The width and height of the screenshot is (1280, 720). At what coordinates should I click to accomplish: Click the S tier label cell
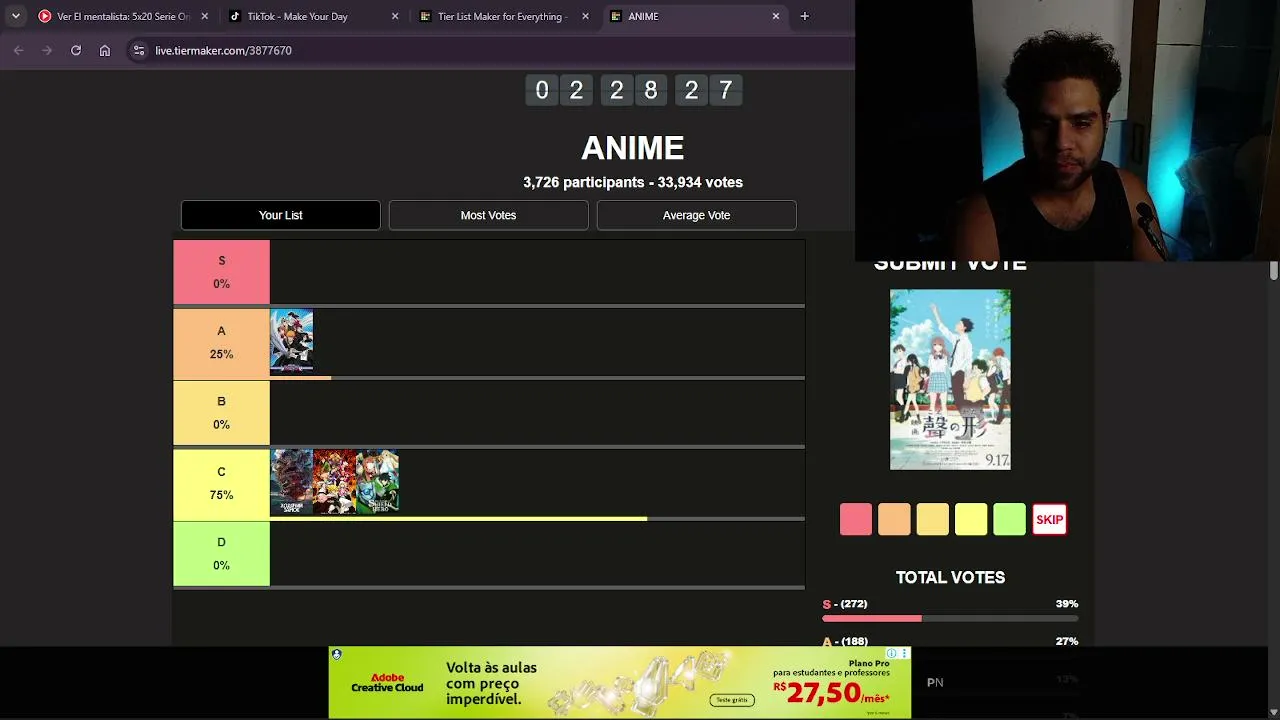221,272
